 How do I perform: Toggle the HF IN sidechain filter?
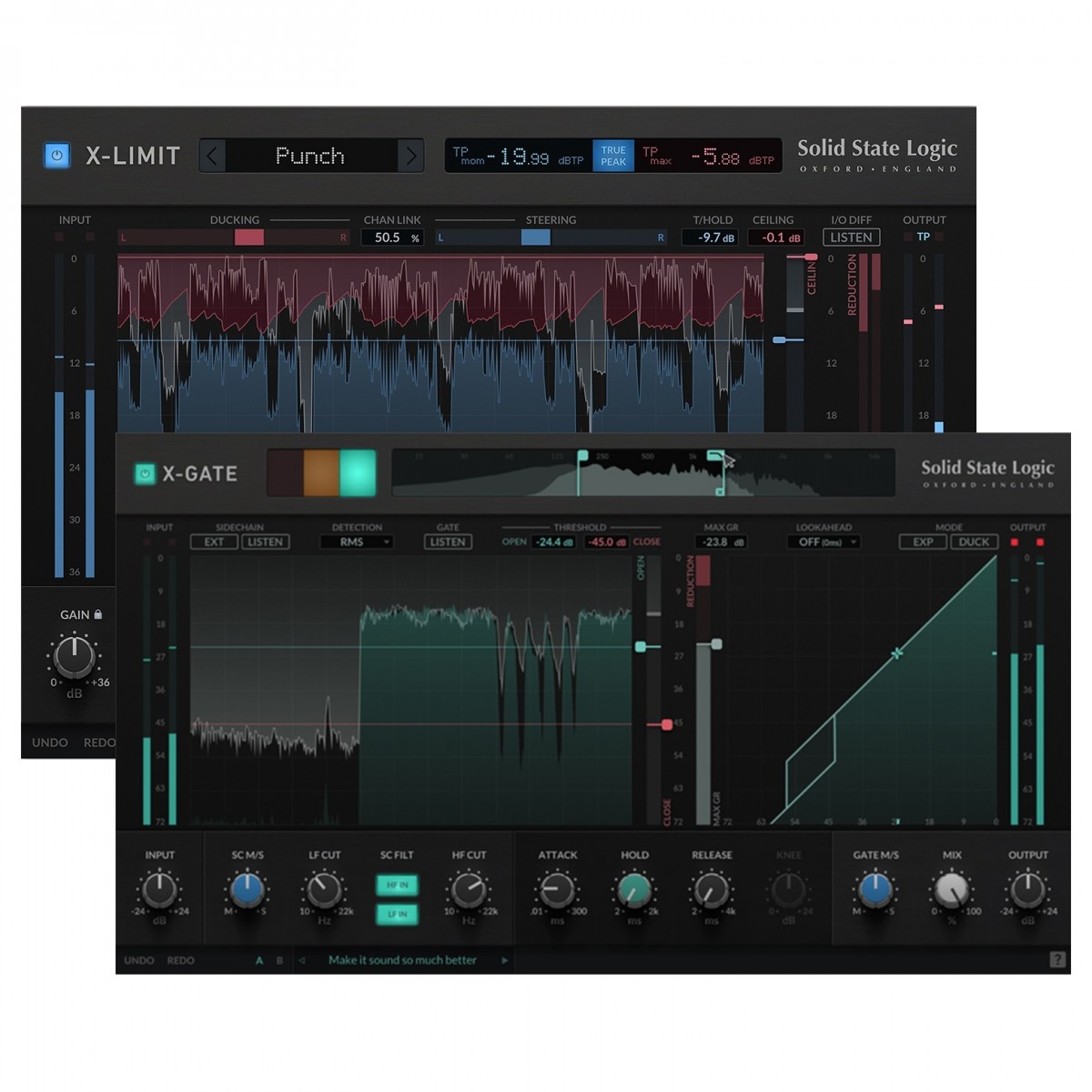point(398,885)
